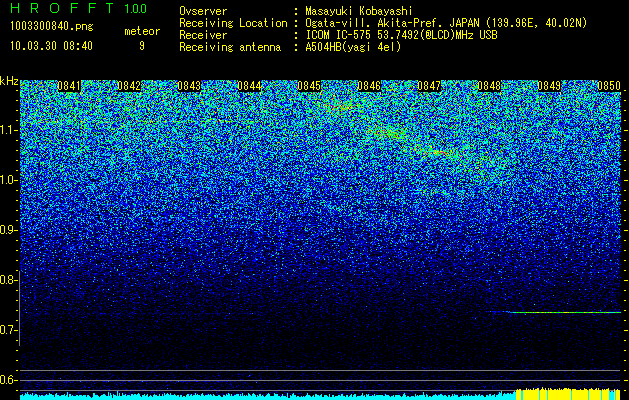Click the 0.6 frequency axis label

coord(8,380)
